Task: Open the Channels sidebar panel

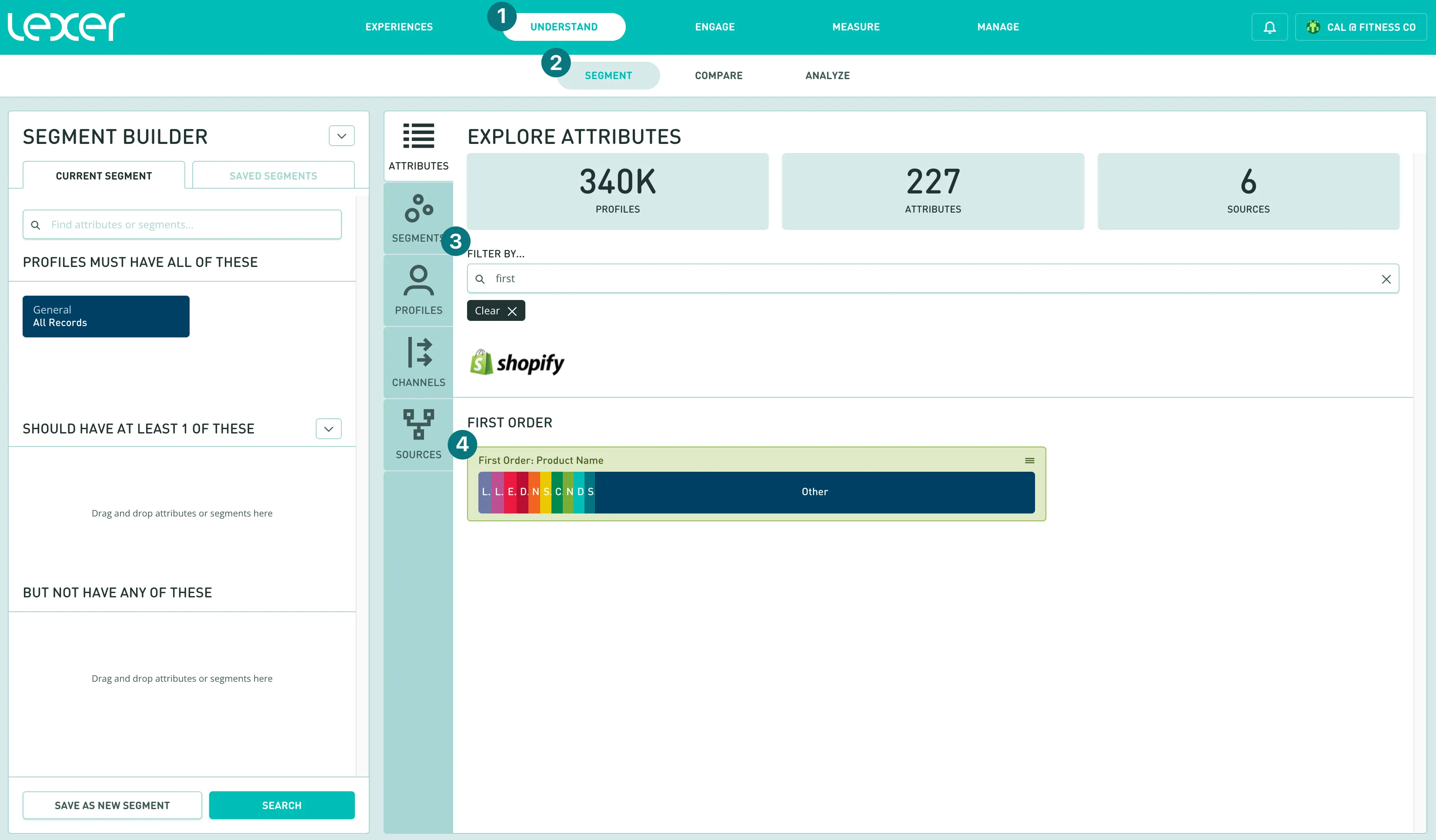Action: (418, 363)
